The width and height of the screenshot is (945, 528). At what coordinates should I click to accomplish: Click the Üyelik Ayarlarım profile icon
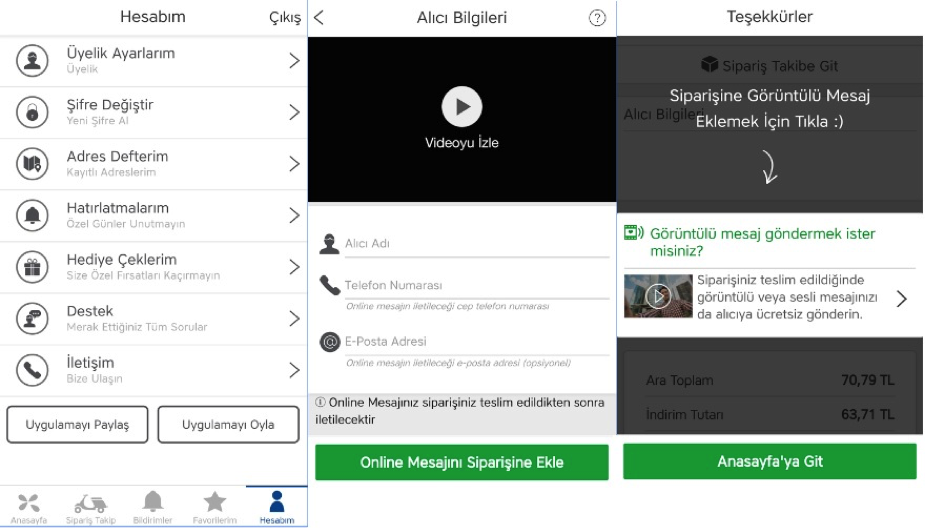(x=32, y=60)
